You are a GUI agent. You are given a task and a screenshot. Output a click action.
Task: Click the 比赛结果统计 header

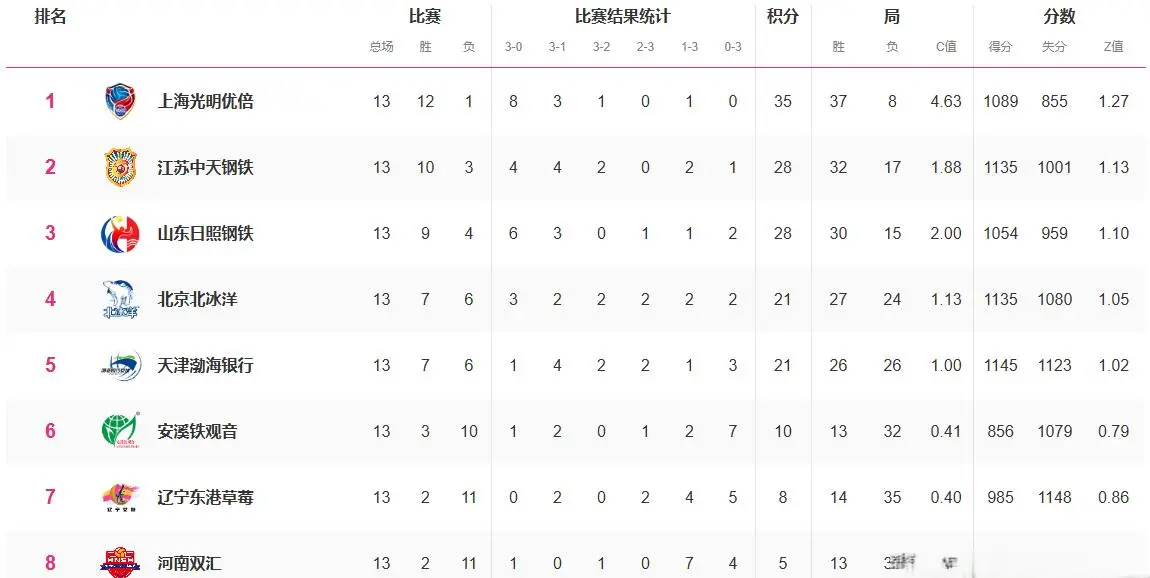click(622, 17)
